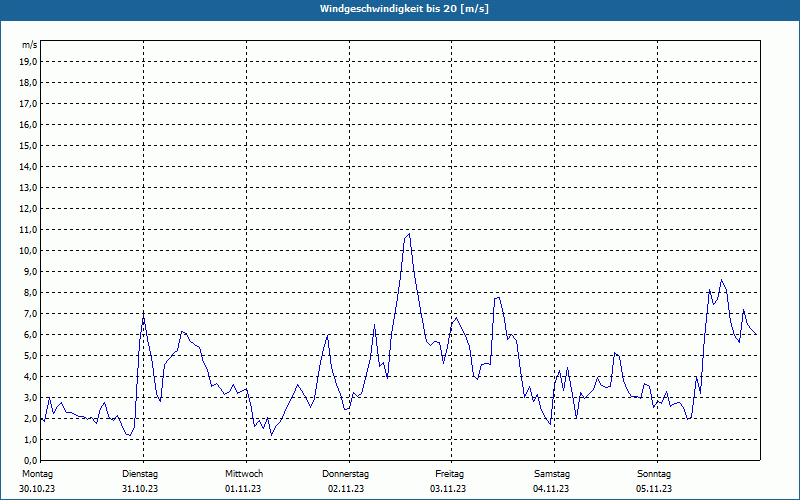This screenshot has width=800, height=500.
Task: Click the chart title 'Windgeschwindigkeit bis 20 [m/s]'
Action: [x=404, y=9]
